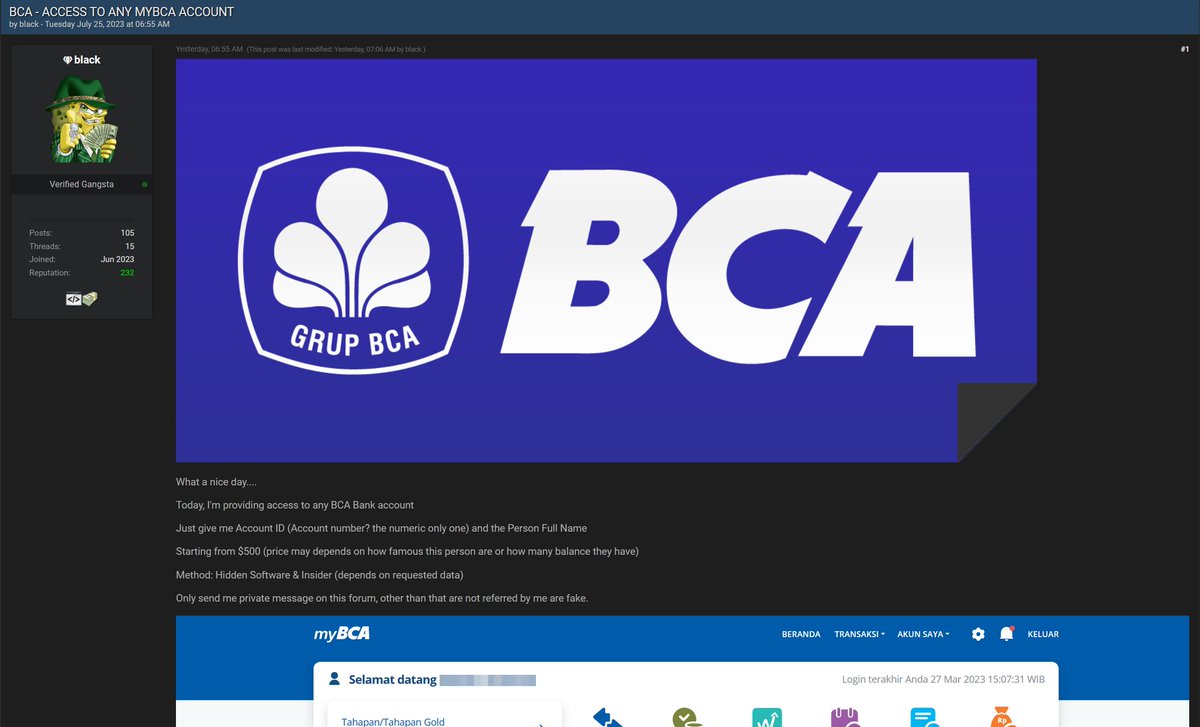
Task: Click the line 'Starting from $500'
Action: click(407, 551)
